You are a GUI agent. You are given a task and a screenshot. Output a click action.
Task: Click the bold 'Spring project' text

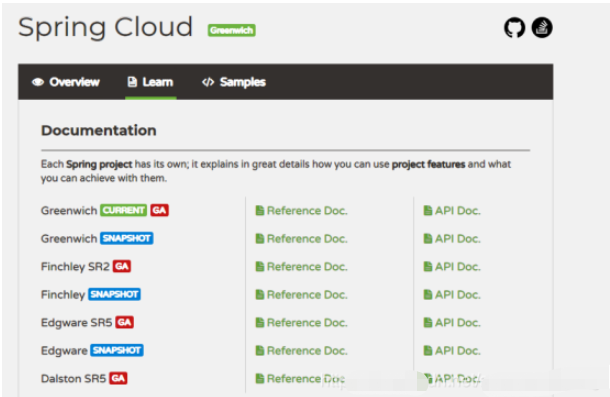99,164
